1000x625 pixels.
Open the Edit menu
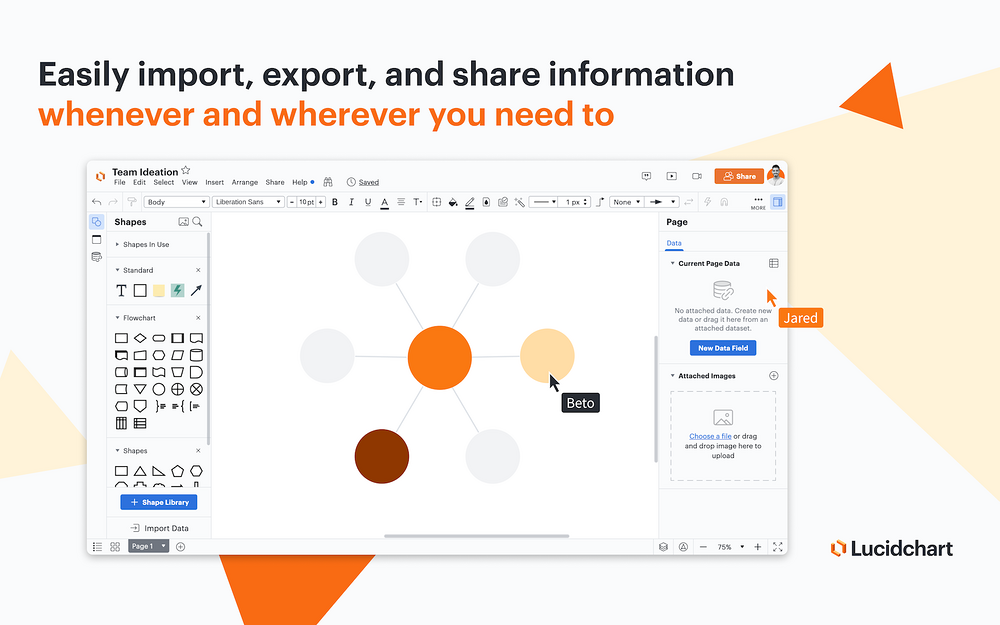click(x=139, y=182)
